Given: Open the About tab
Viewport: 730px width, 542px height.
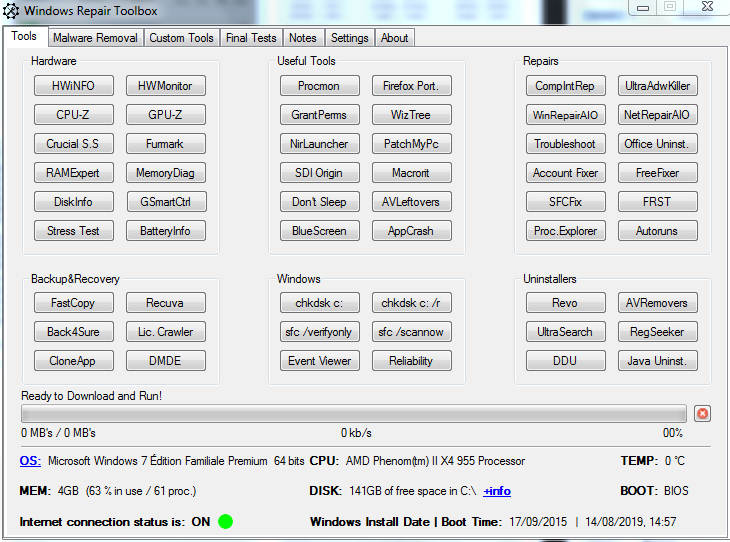Looking at the screenshot, I should coord(394,38).
